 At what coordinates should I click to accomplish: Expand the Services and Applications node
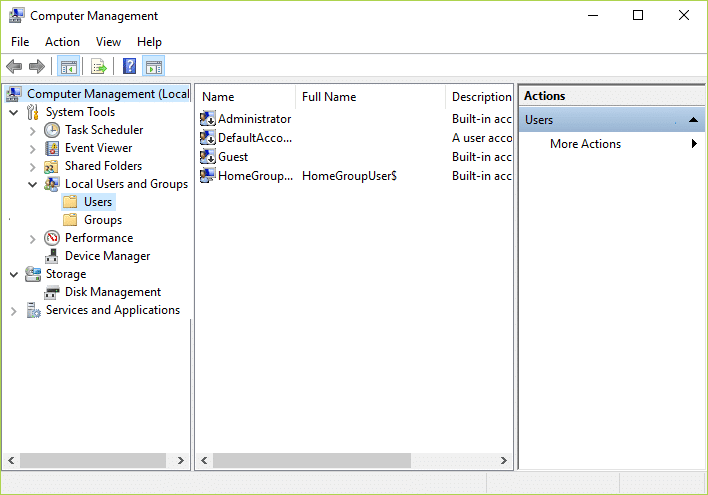[13, 310]
